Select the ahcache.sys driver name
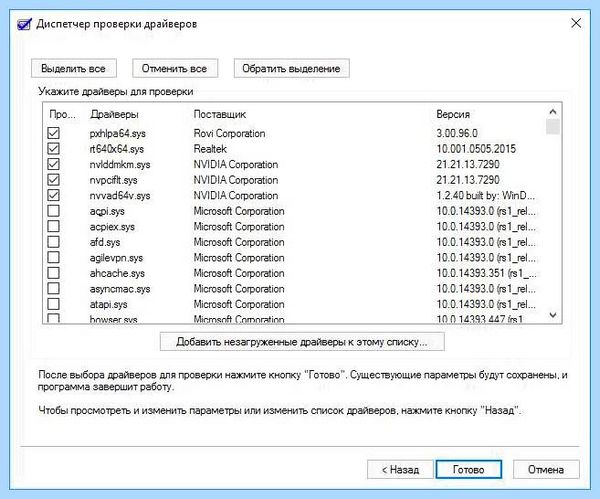The image size is (600, 499). (117, 273)
